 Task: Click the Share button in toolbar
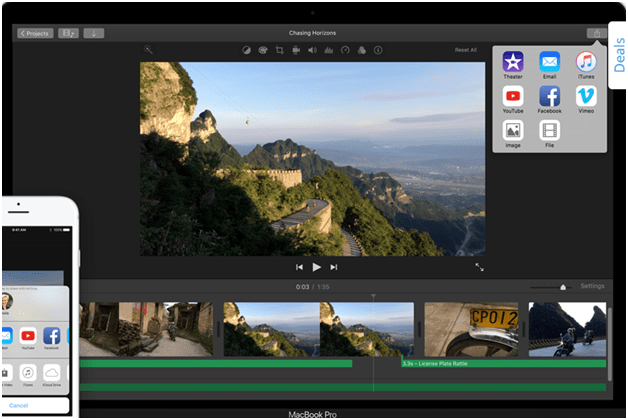point(597,33)
